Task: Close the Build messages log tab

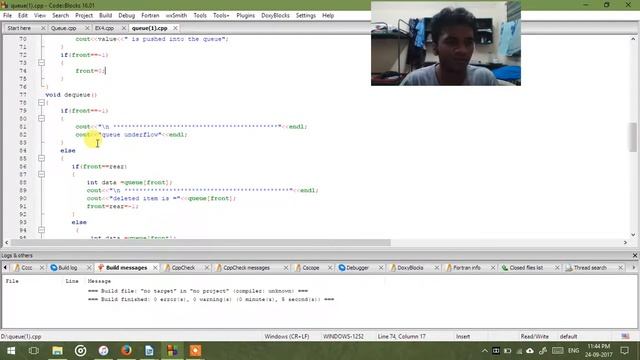Action: (x=155, y=268)
